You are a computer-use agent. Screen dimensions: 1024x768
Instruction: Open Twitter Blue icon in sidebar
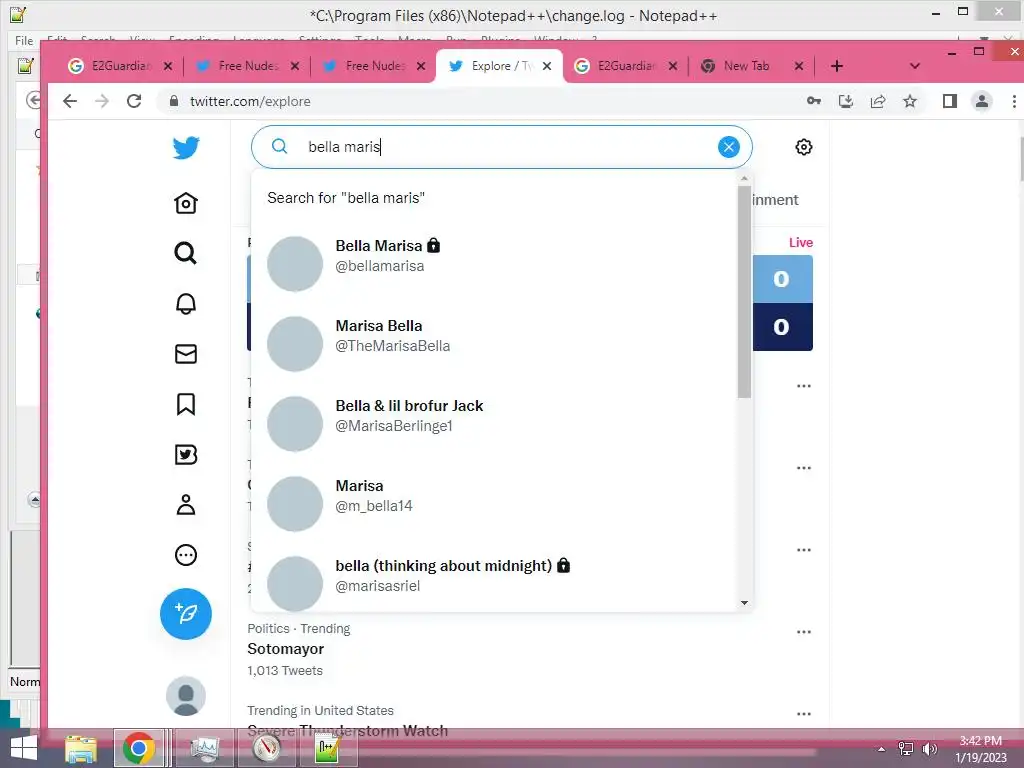186,455
